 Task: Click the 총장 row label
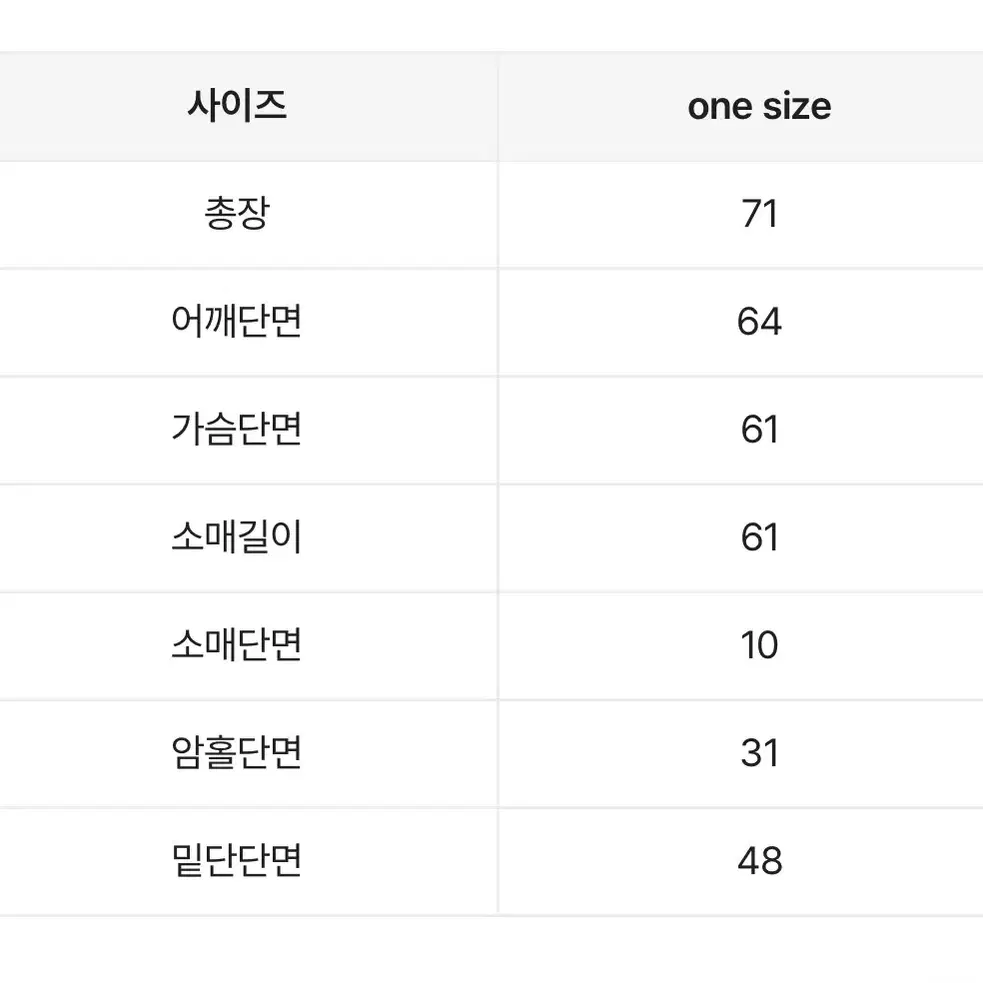click(237, 213)
